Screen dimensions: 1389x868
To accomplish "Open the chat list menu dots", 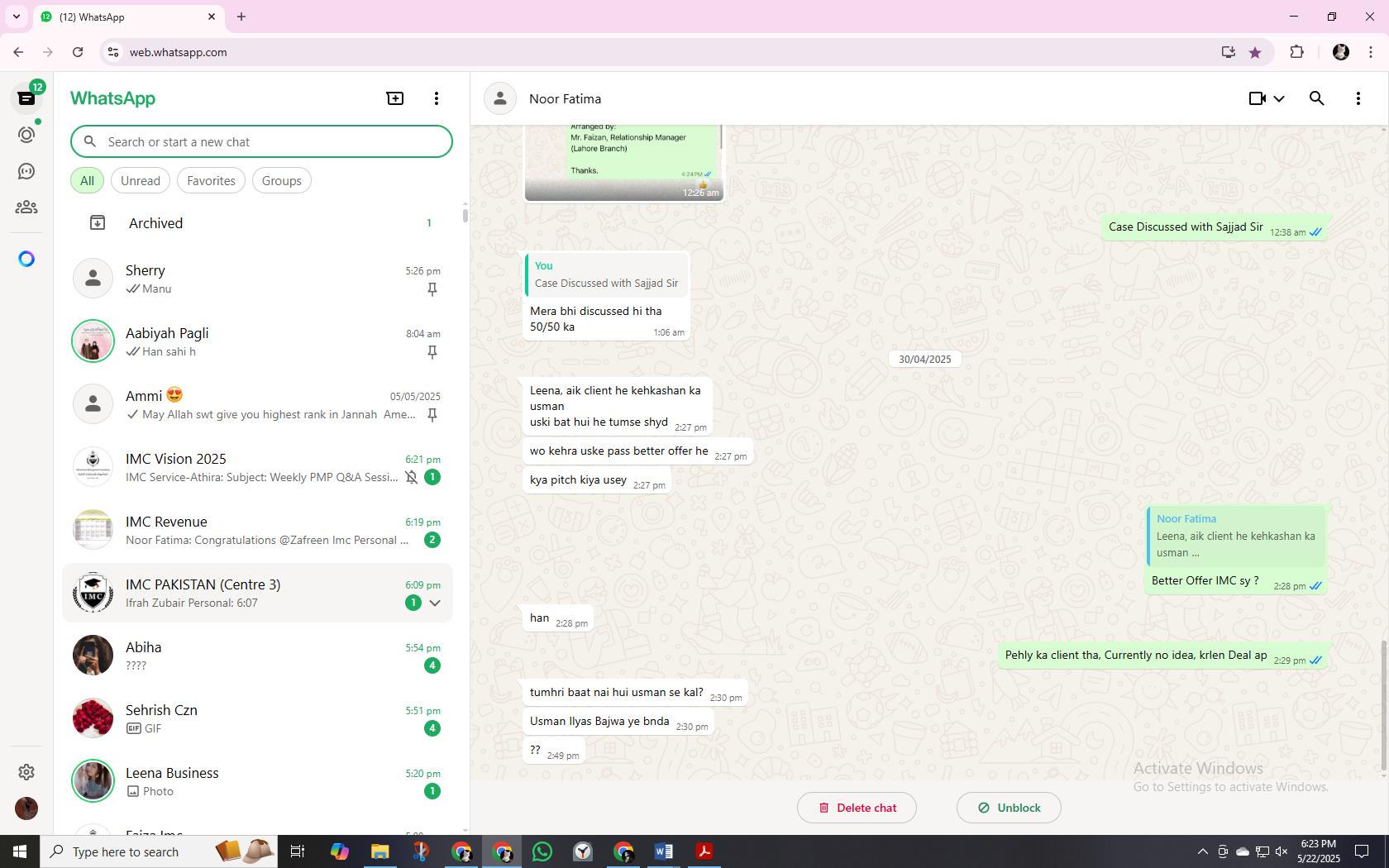I will [x=437, y=98].
